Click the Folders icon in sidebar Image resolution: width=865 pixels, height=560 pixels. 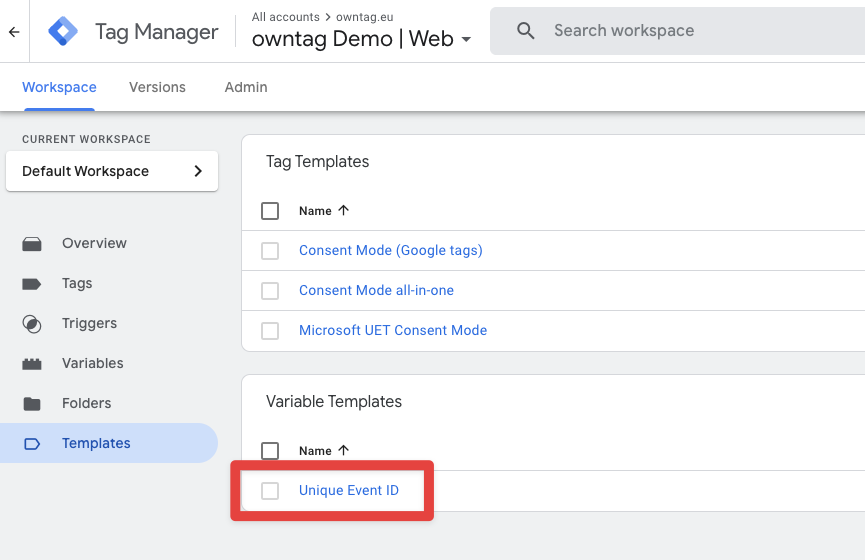tap(32, 404)
